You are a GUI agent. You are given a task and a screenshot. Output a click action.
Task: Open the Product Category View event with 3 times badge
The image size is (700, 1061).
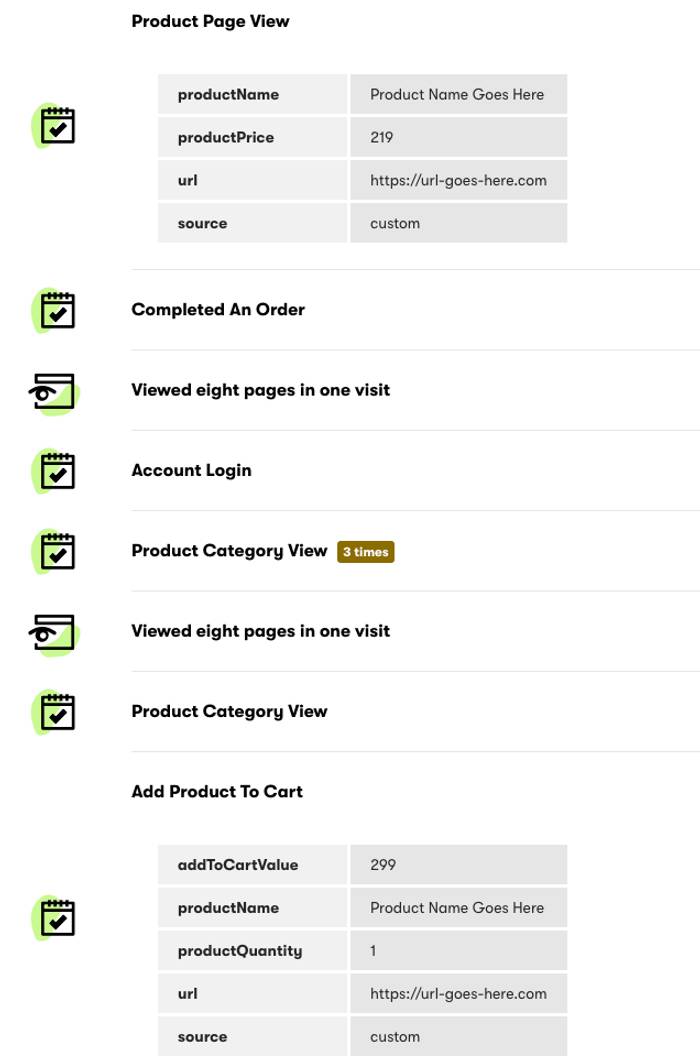229,551
